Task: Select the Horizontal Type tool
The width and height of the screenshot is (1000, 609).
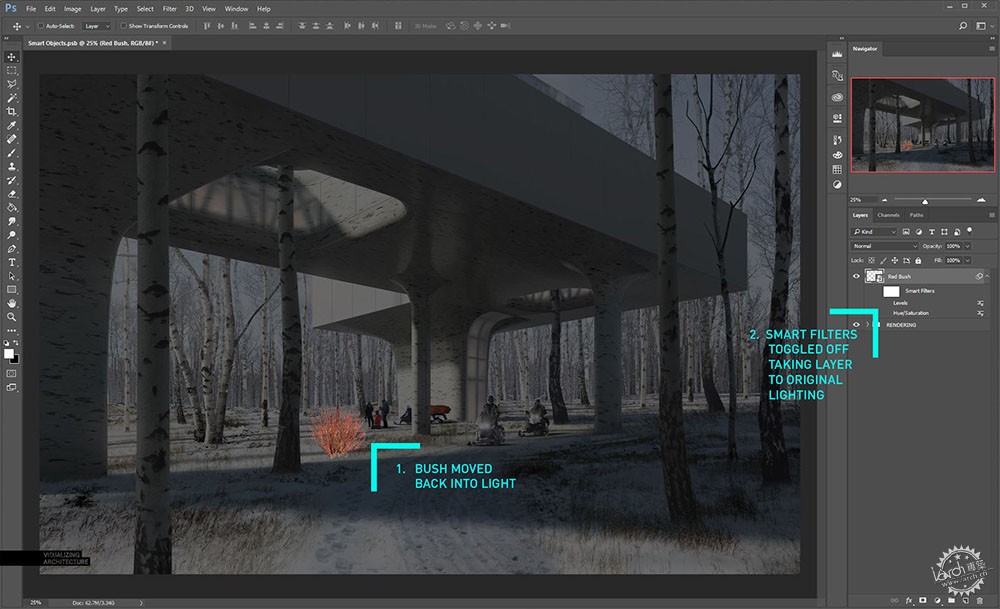Action: [11, 263]
